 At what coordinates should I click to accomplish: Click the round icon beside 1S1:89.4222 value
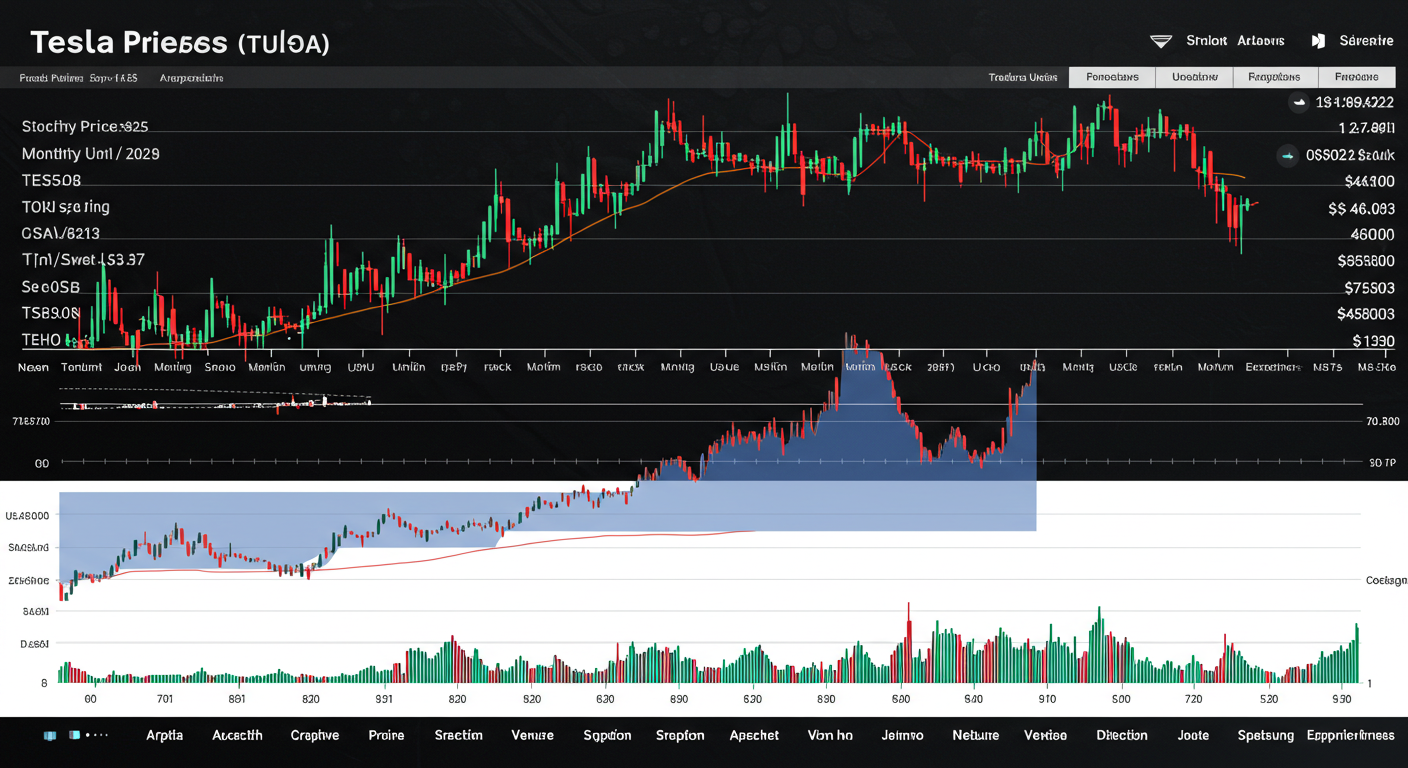pos(1298,102)
